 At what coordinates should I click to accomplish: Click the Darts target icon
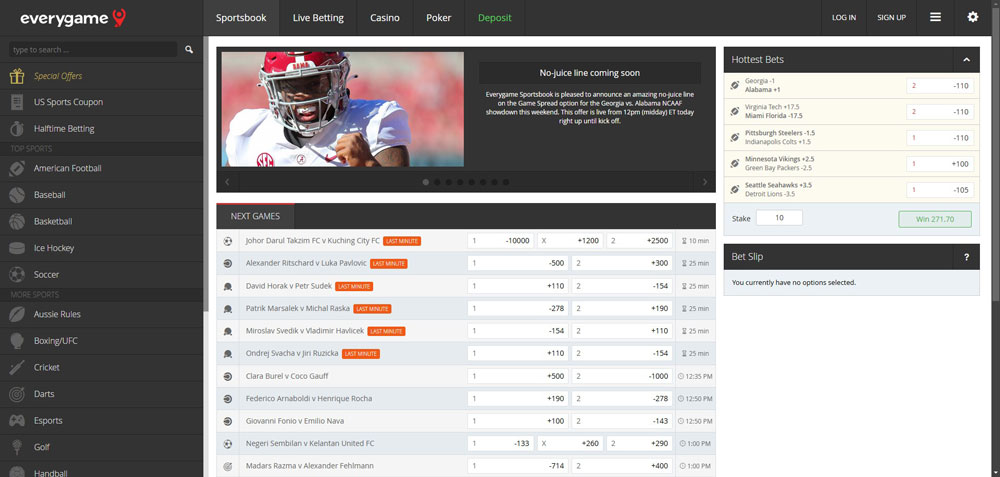click(17, 394)
